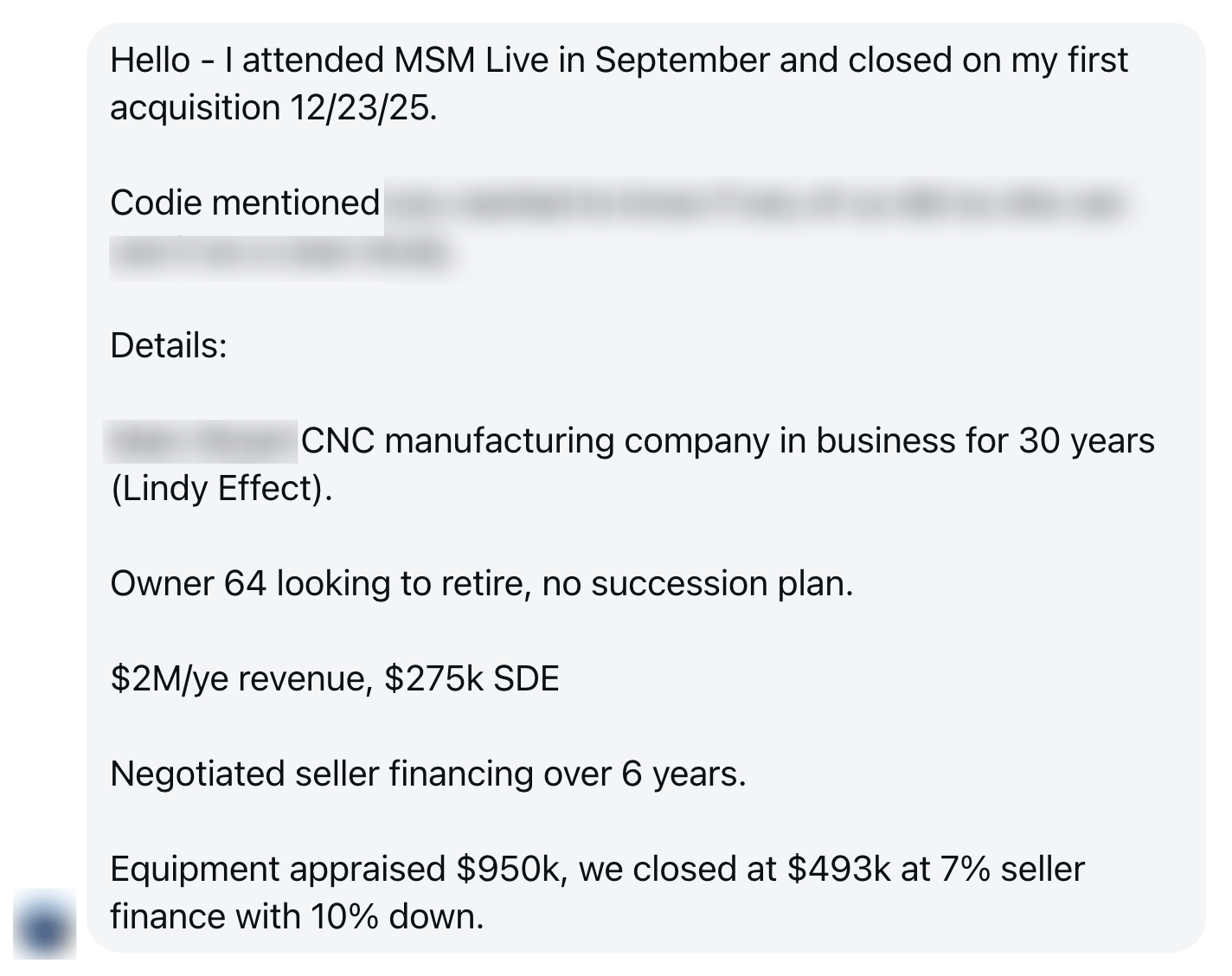This screenshot has width=1232, height=976.
Task: Click the blurred sender avatar
Action: 45,924
